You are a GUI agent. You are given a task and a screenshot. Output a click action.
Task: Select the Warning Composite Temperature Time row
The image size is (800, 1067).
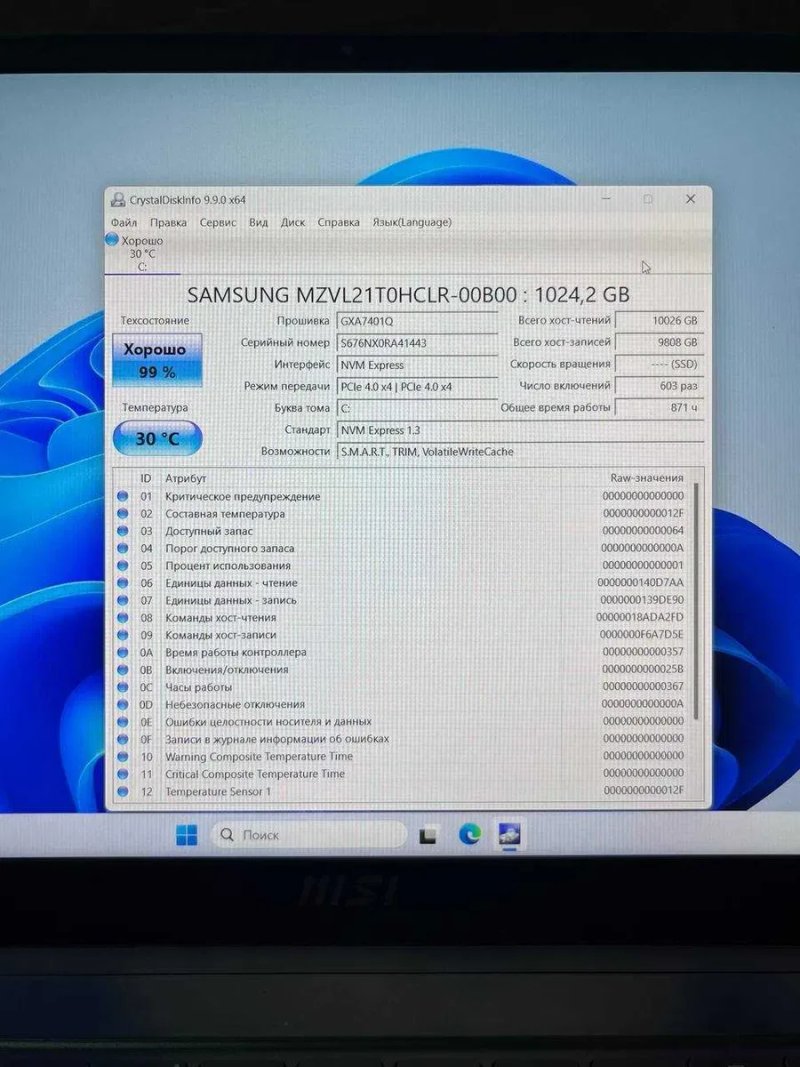click(401, 757)
